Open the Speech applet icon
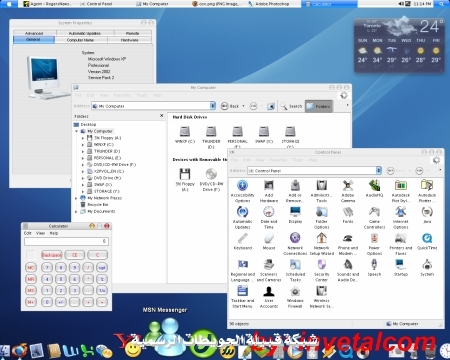Image resolution: width=450 pixels, height=360 pixels. click(374, 268)
